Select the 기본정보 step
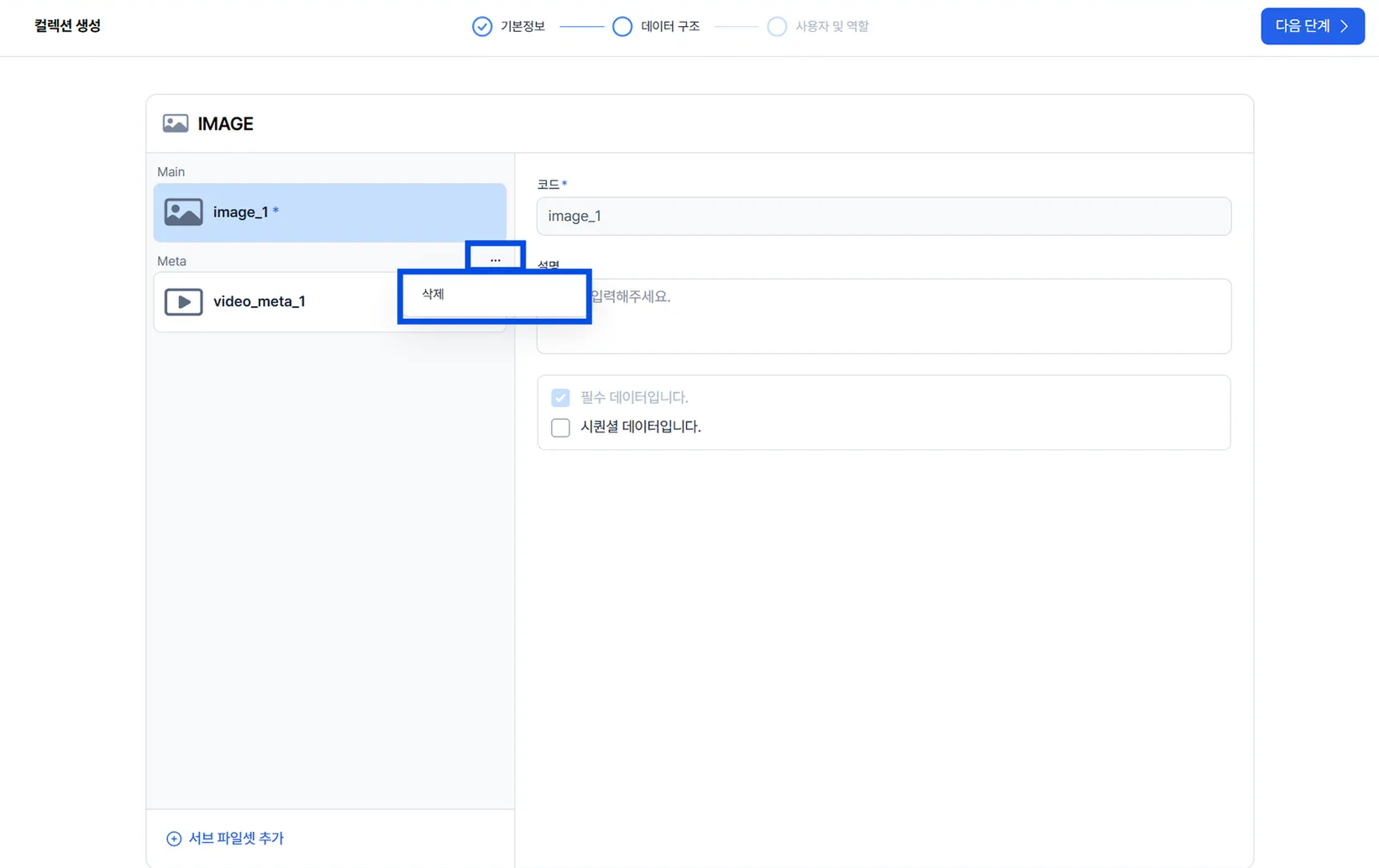The height and width of the screenshot is (868, 1379). 509,26
